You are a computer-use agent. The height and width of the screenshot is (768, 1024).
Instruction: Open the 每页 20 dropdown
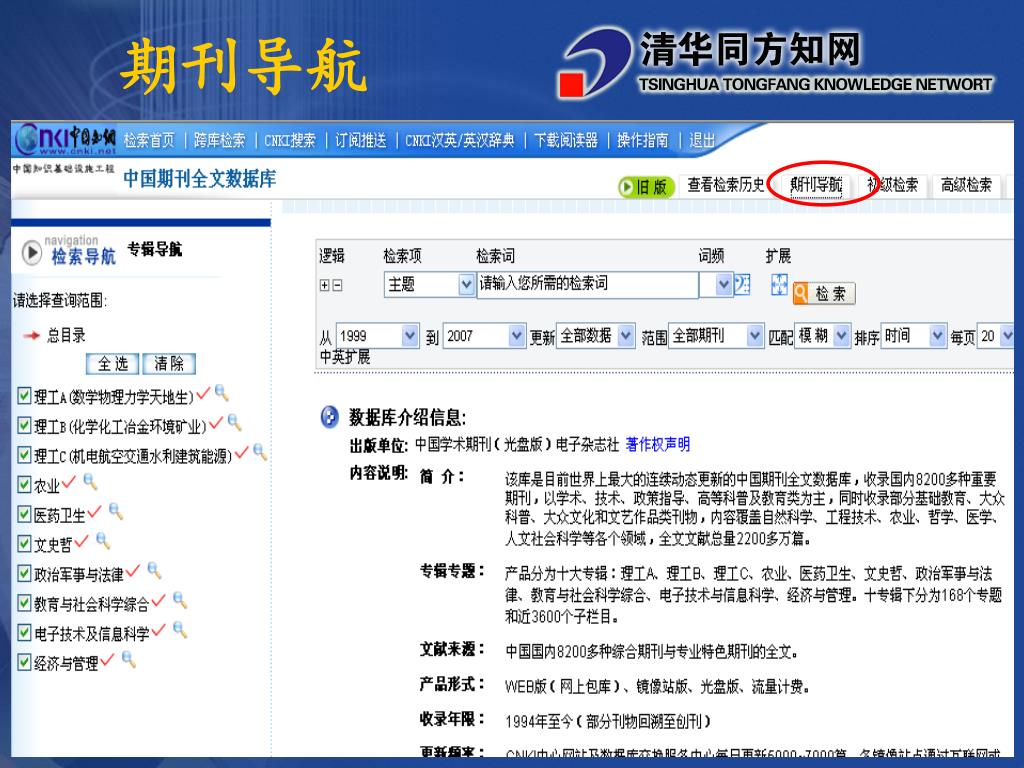pos(995,336)
